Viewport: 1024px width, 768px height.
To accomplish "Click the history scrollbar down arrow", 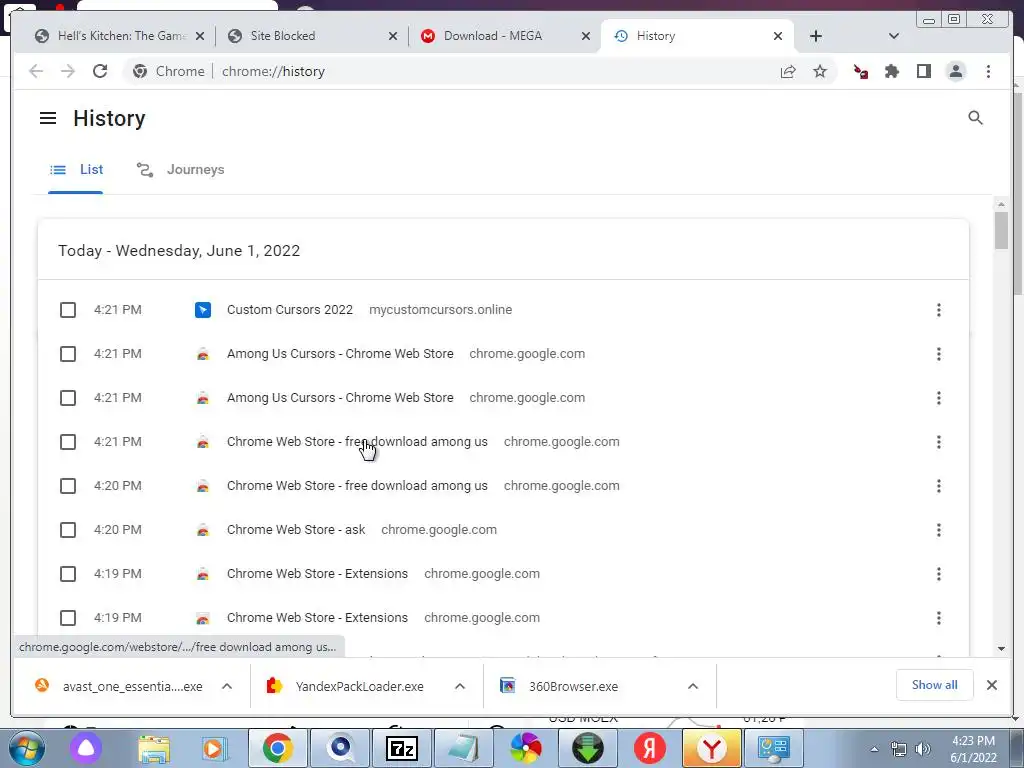I will (1001, 648).
